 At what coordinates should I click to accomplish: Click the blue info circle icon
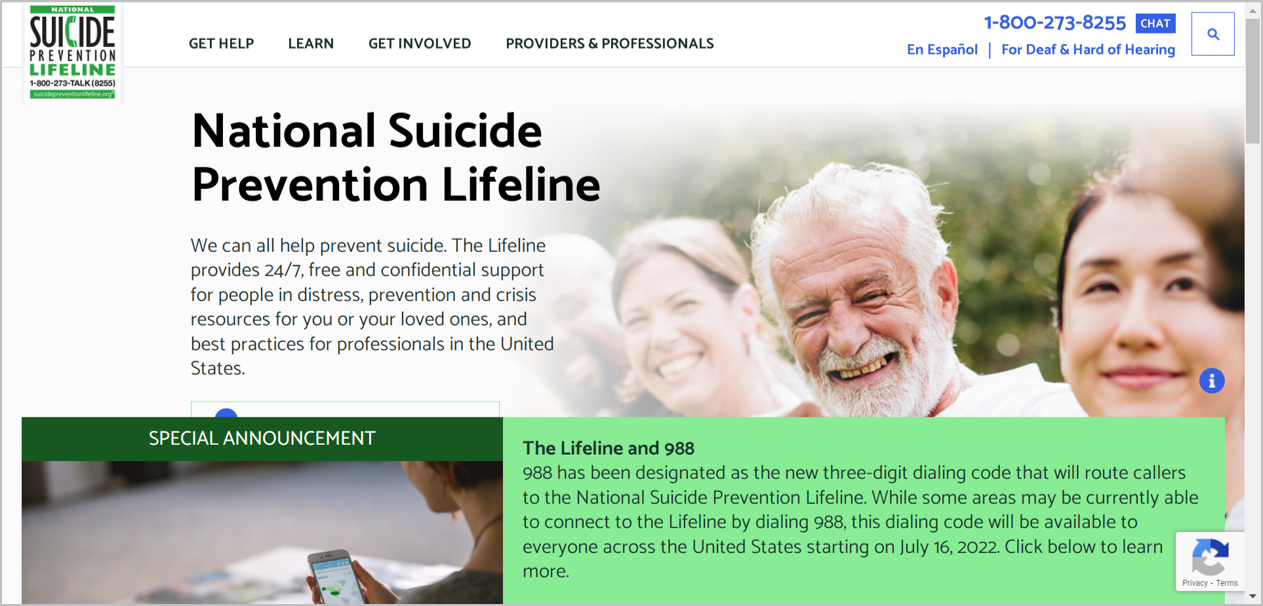pyautogui.click(x=1212, y=380)
